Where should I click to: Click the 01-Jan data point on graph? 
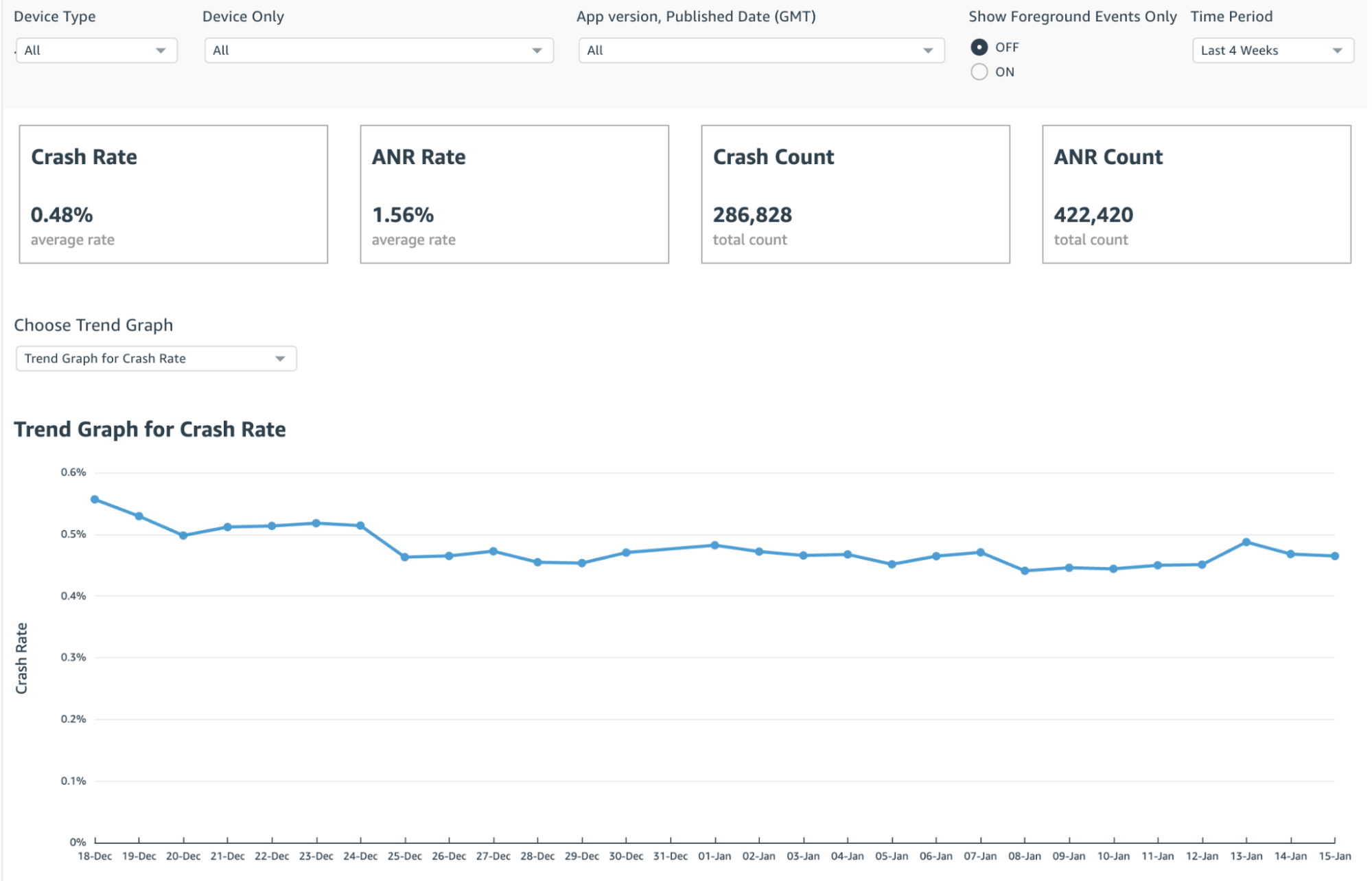tap(715, 545)
